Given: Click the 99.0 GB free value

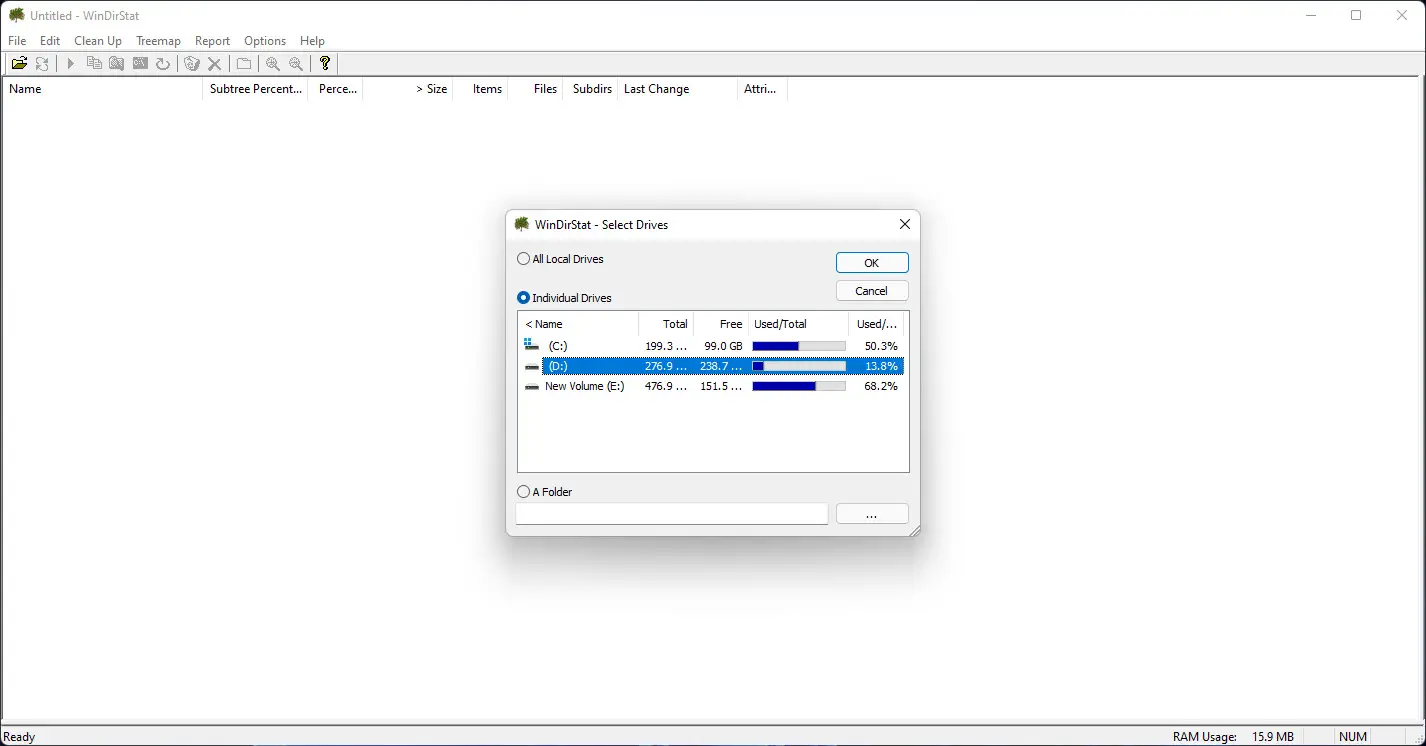Looking at the screenshot, I should click(723, 346).
